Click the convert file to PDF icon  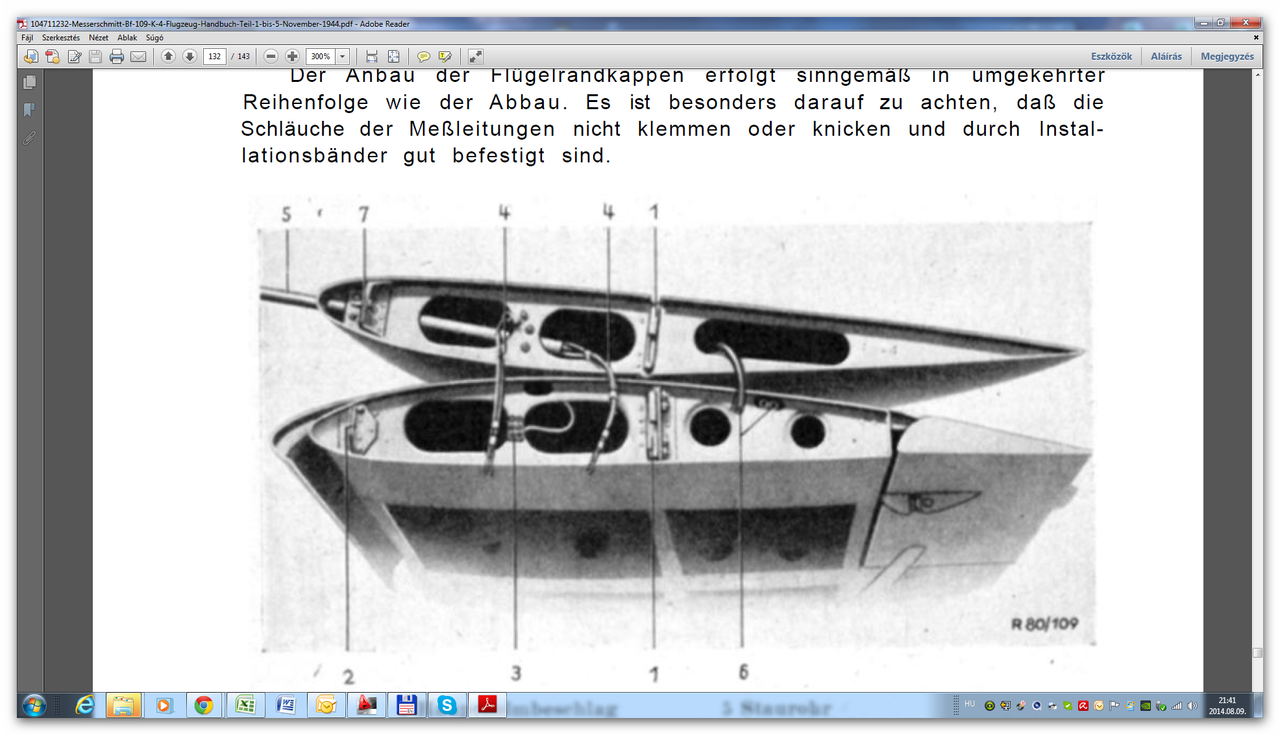click(31, 57)
